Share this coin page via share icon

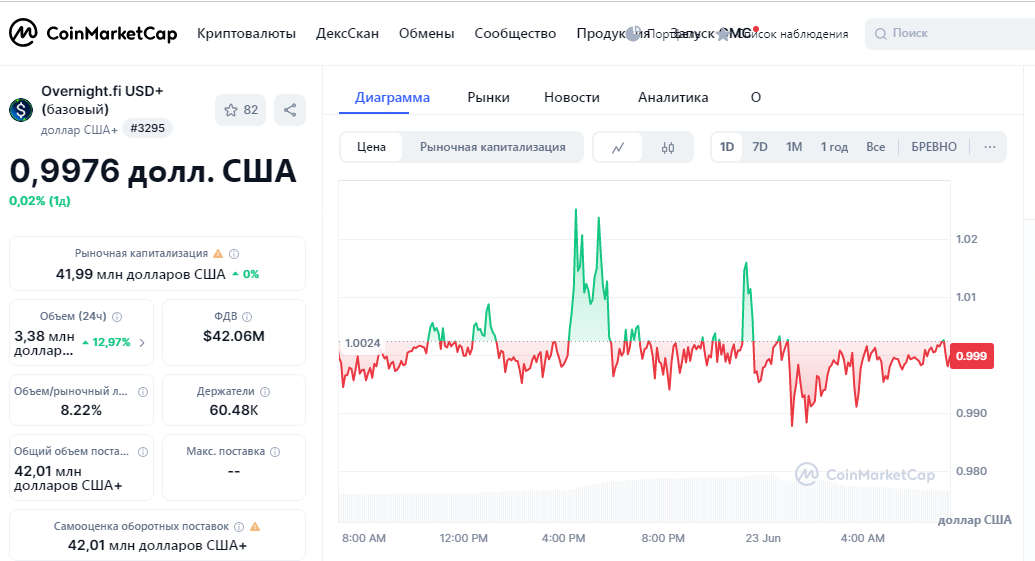click(x=290, y=110)
